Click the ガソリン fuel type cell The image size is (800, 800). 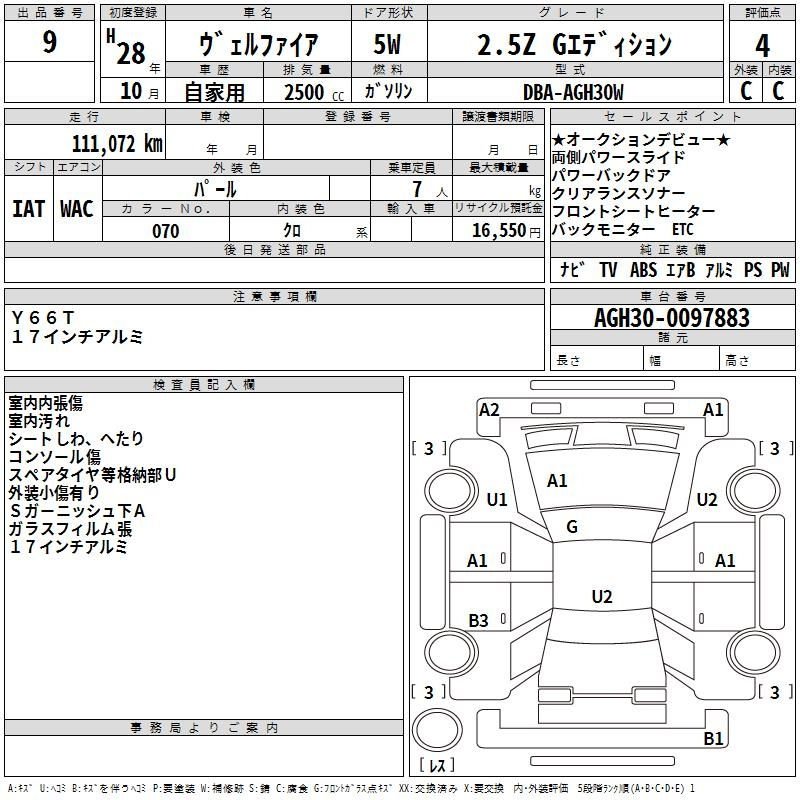(387, 91)
